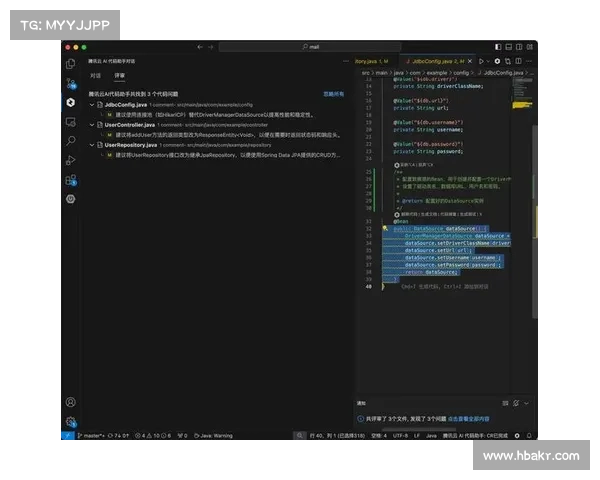Click AI CodeLens above @Bean
Screen dimensions: 600x480
pyautogui.click(x=438, y=214)
